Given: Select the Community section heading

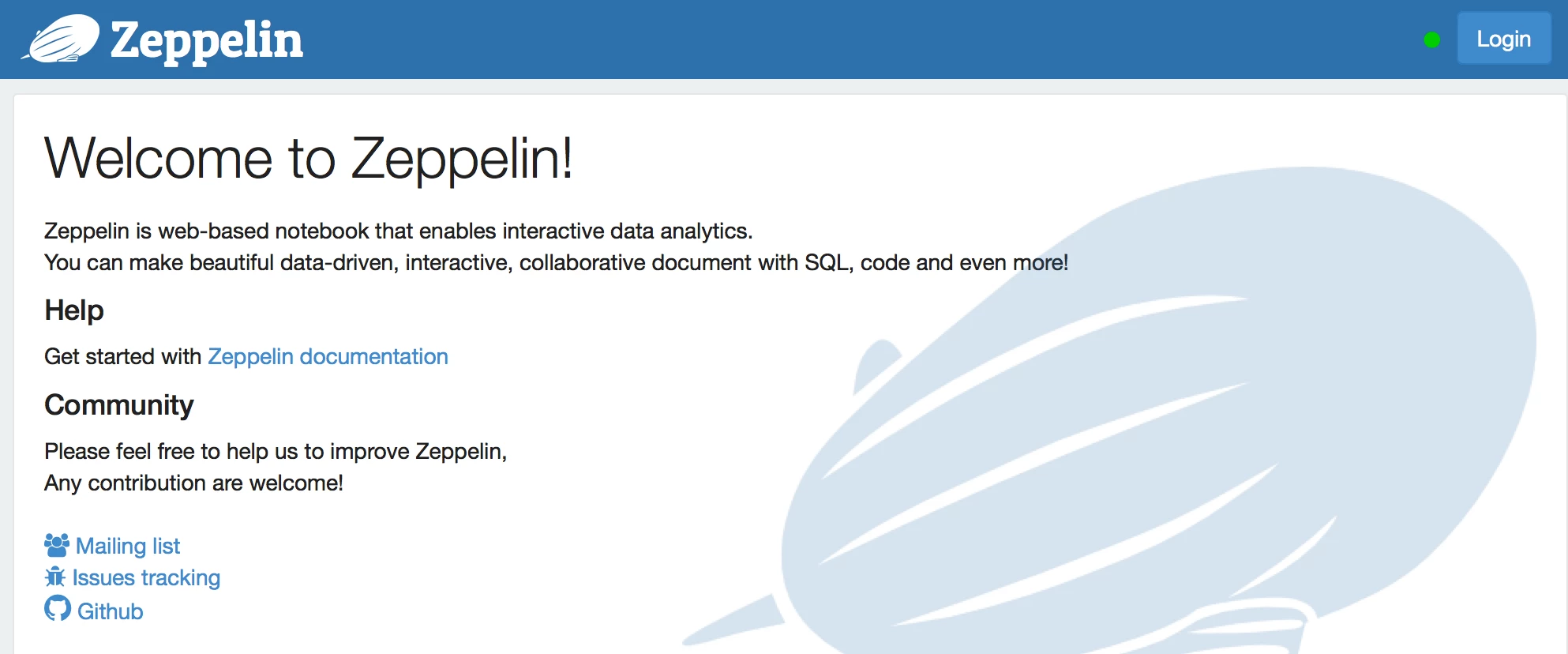Looking at the screenshot, I should point(119,404).
